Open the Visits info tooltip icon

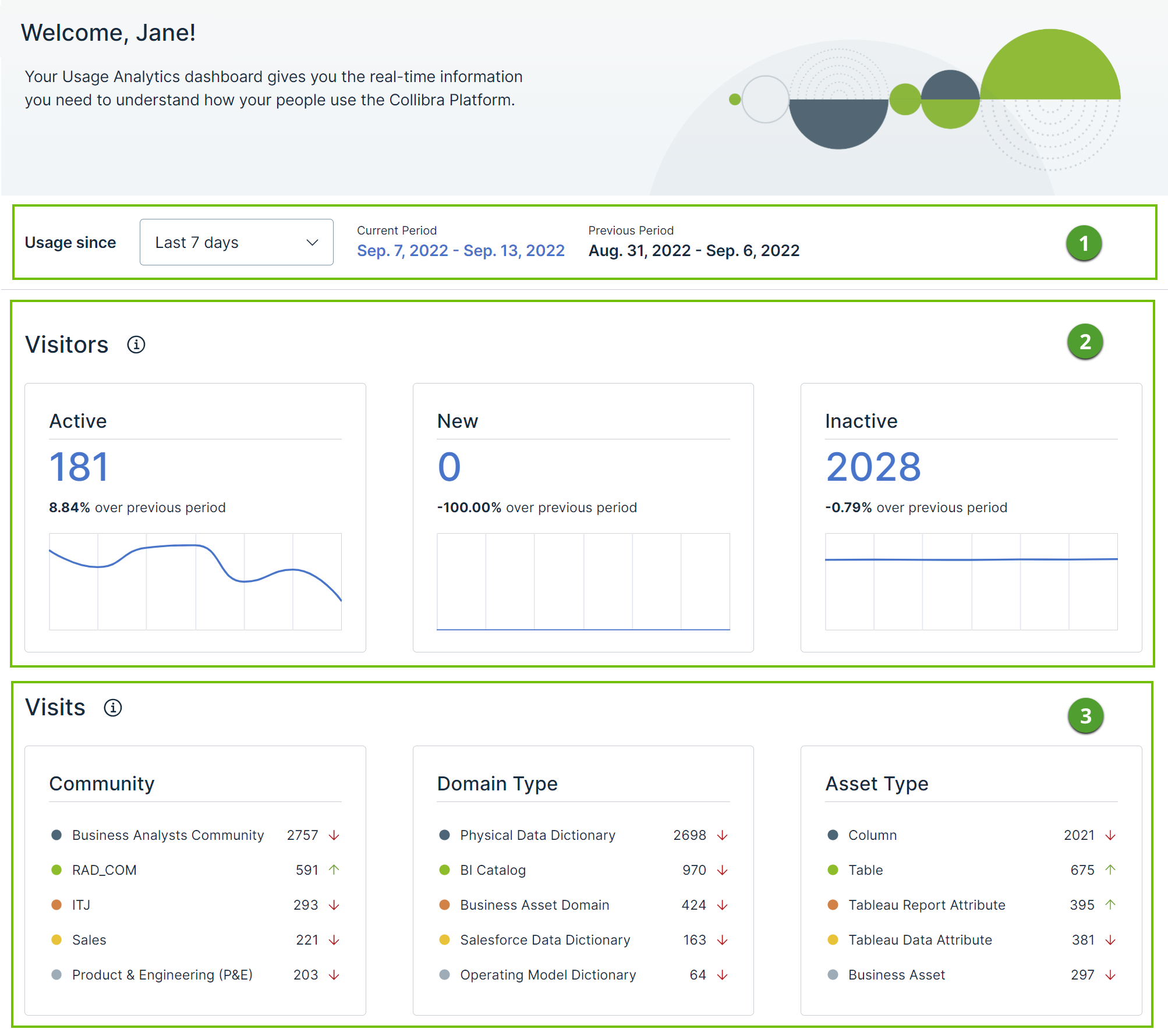pyautogui.click(x=113, y=707)
